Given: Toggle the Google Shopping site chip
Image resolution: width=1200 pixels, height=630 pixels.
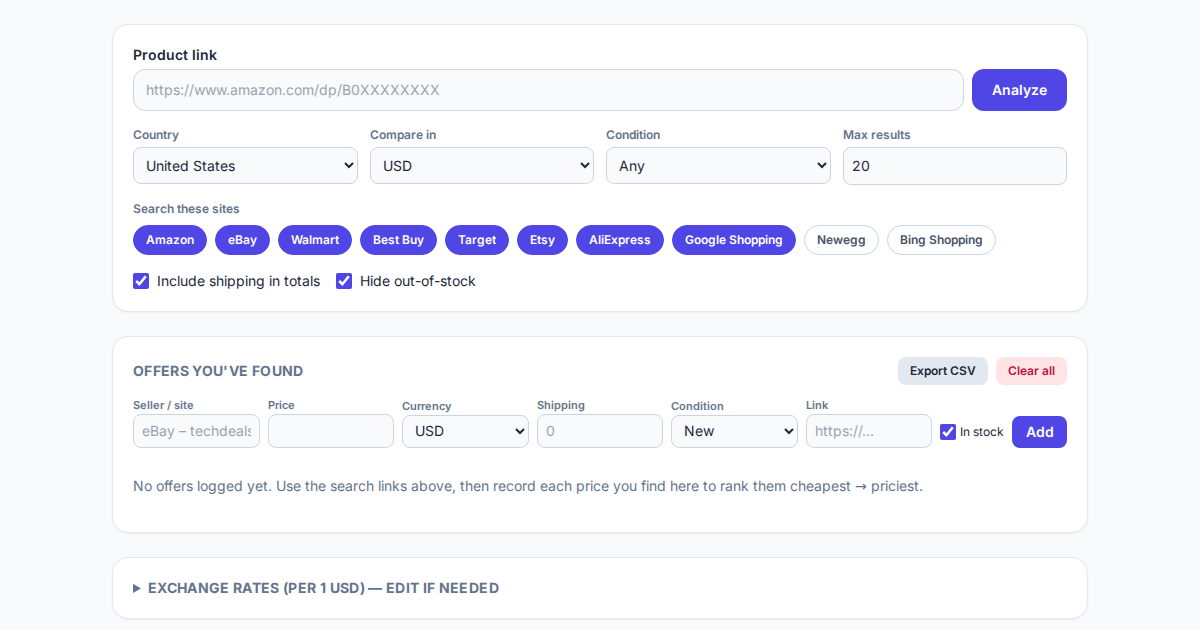Looking at the screenshot, I should tap(734, 240).
